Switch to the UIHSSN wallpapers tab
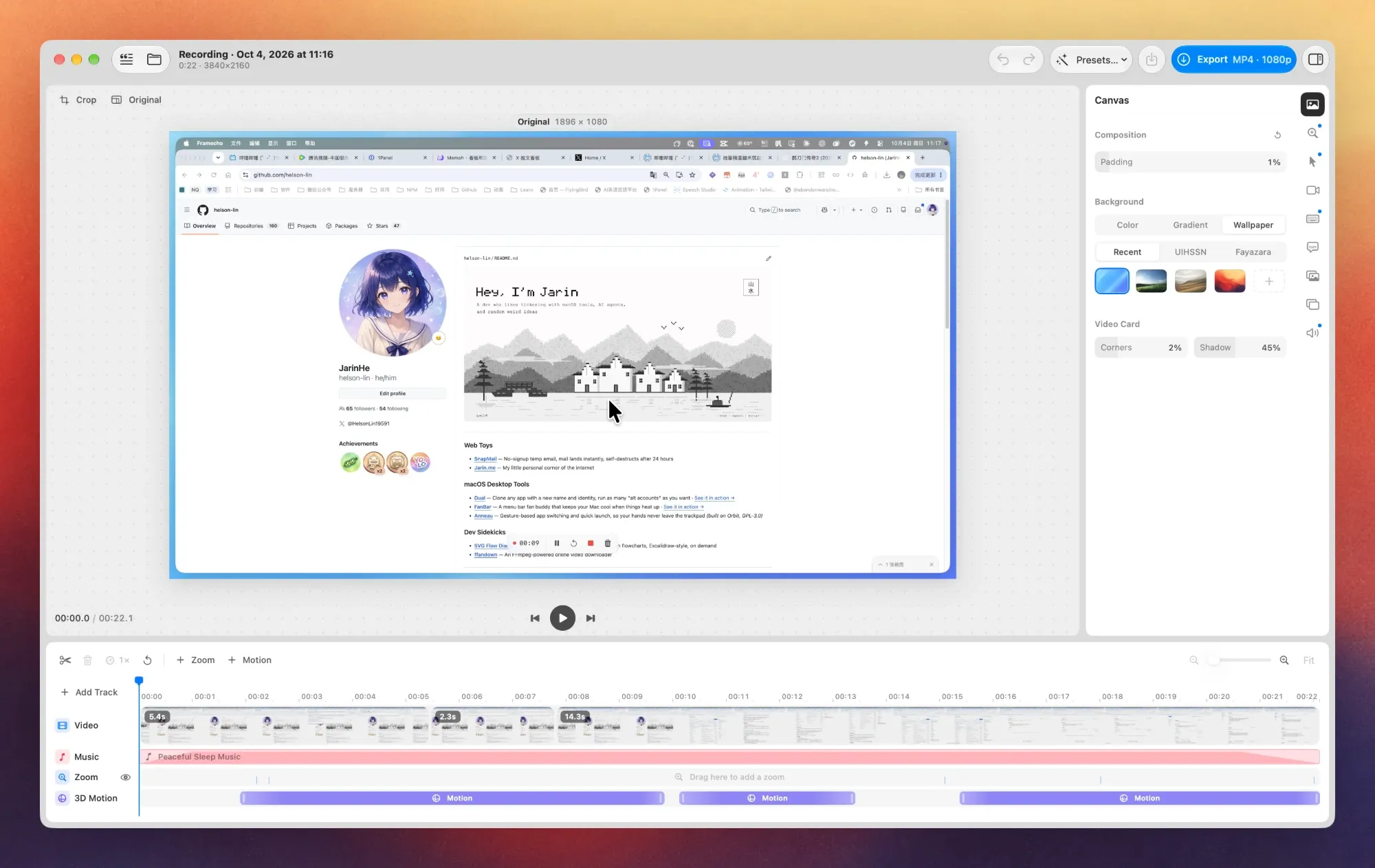This screenshot has height=868, width=1375. pos(1190,252)
